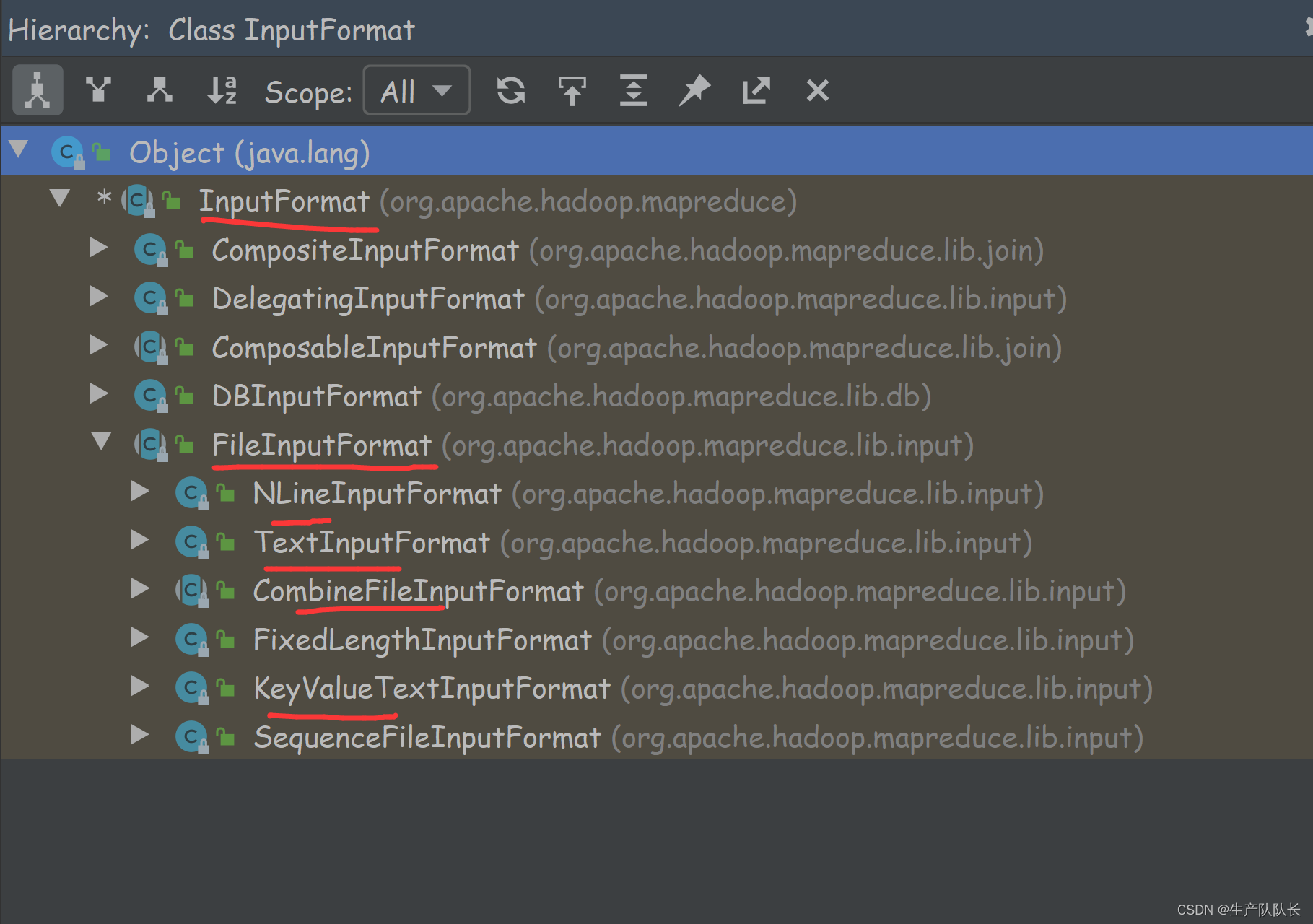Click class icon beside TextInputFormat
Viewport: 1313px width, 924px height.
192,542
